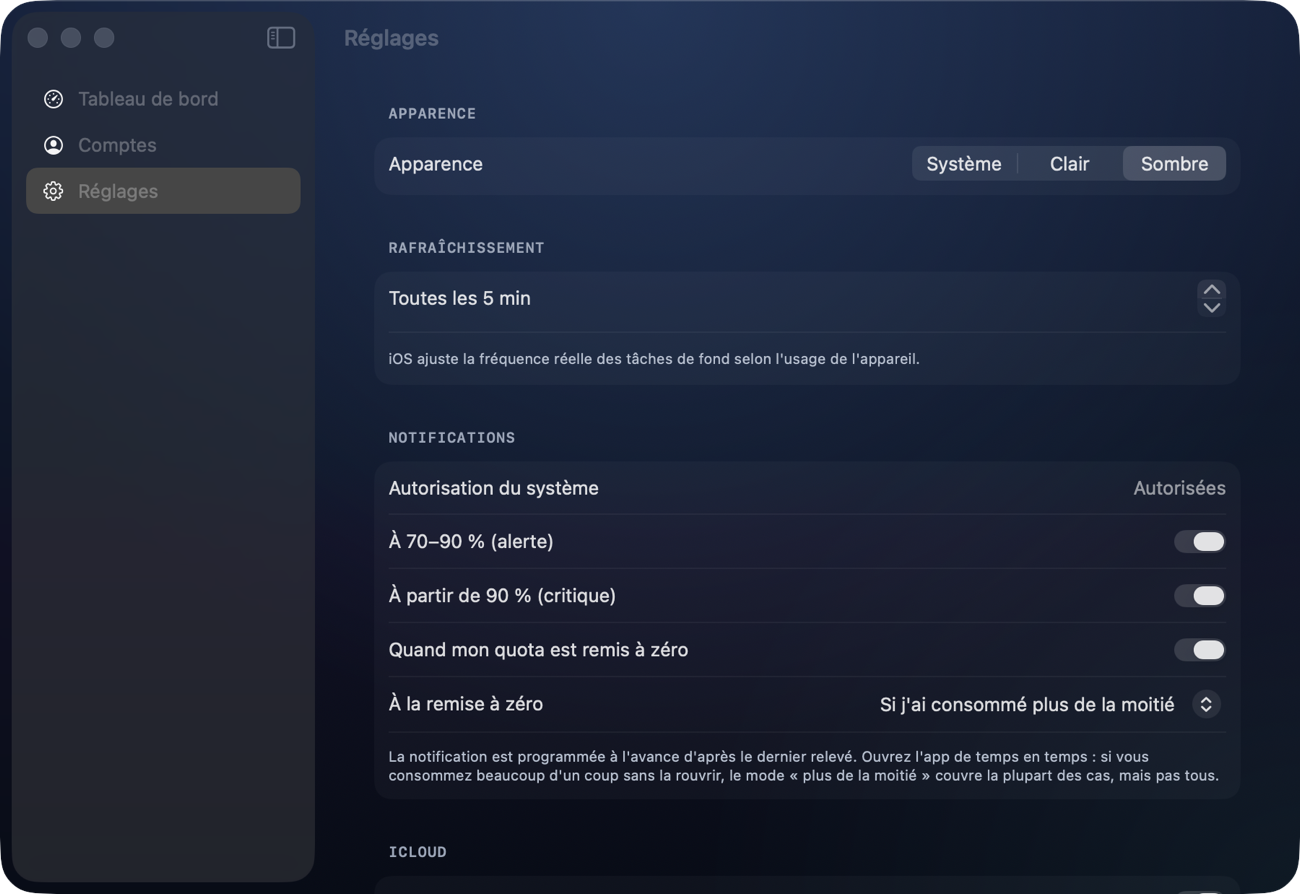Click the APPARENCE section header
1300x894 pixels.
pos(432,114)
